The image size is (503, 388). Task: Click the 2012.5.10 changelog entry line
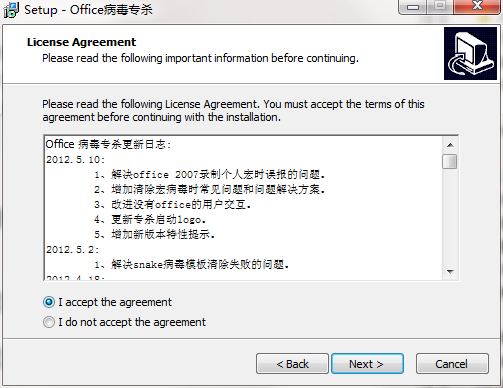(x=76, y=160)
